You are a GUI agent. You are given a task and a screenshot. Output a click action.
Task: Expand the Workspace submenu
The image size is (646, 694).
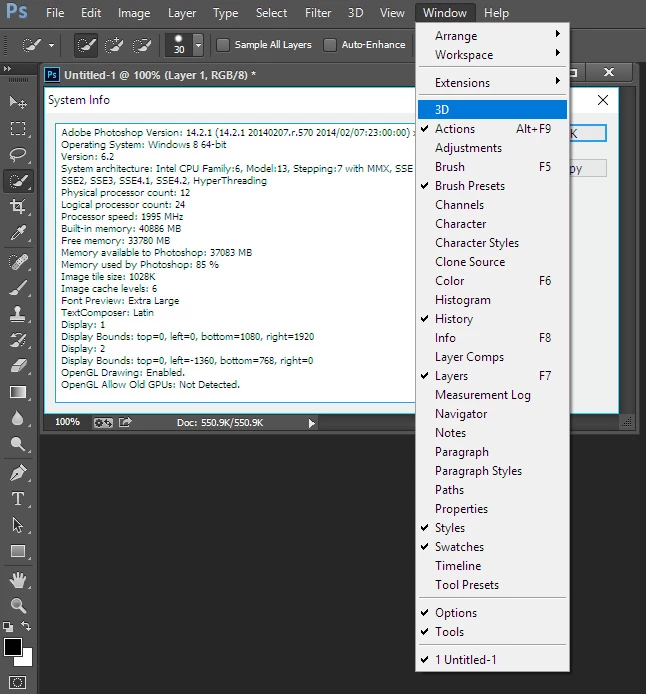click(x=492, y=55)
